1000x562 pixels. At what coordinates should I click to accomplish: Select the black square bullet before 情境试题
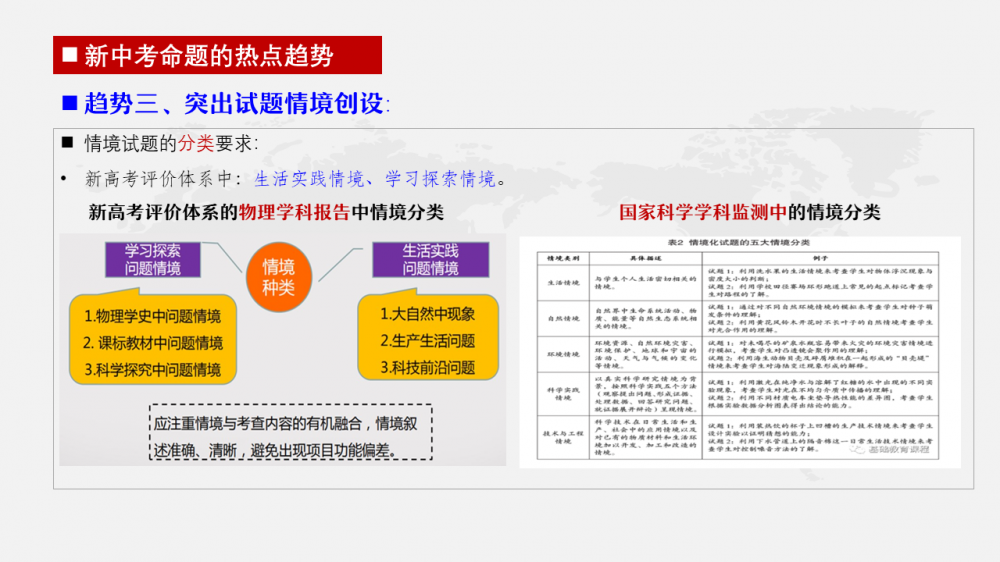pyautogui.click(x=68, y=142)
